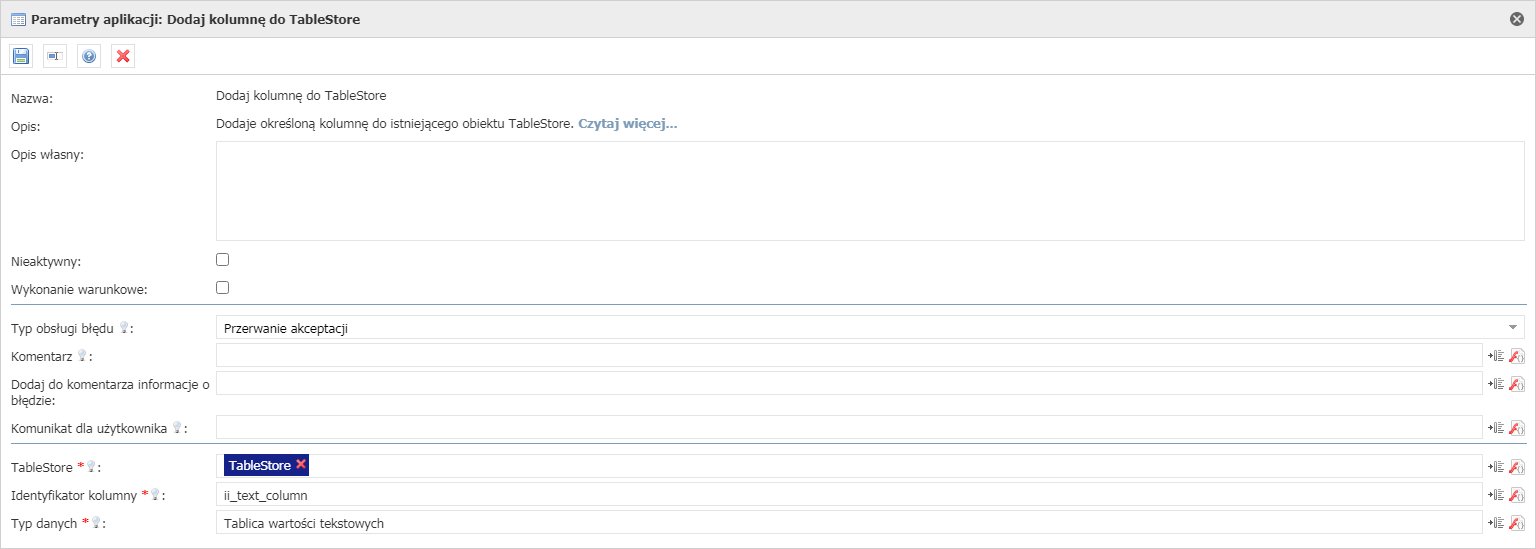Close the Parametry aplikacji dialog
This screenshot has height=549, width=1536.
(x=1517, y=19)
